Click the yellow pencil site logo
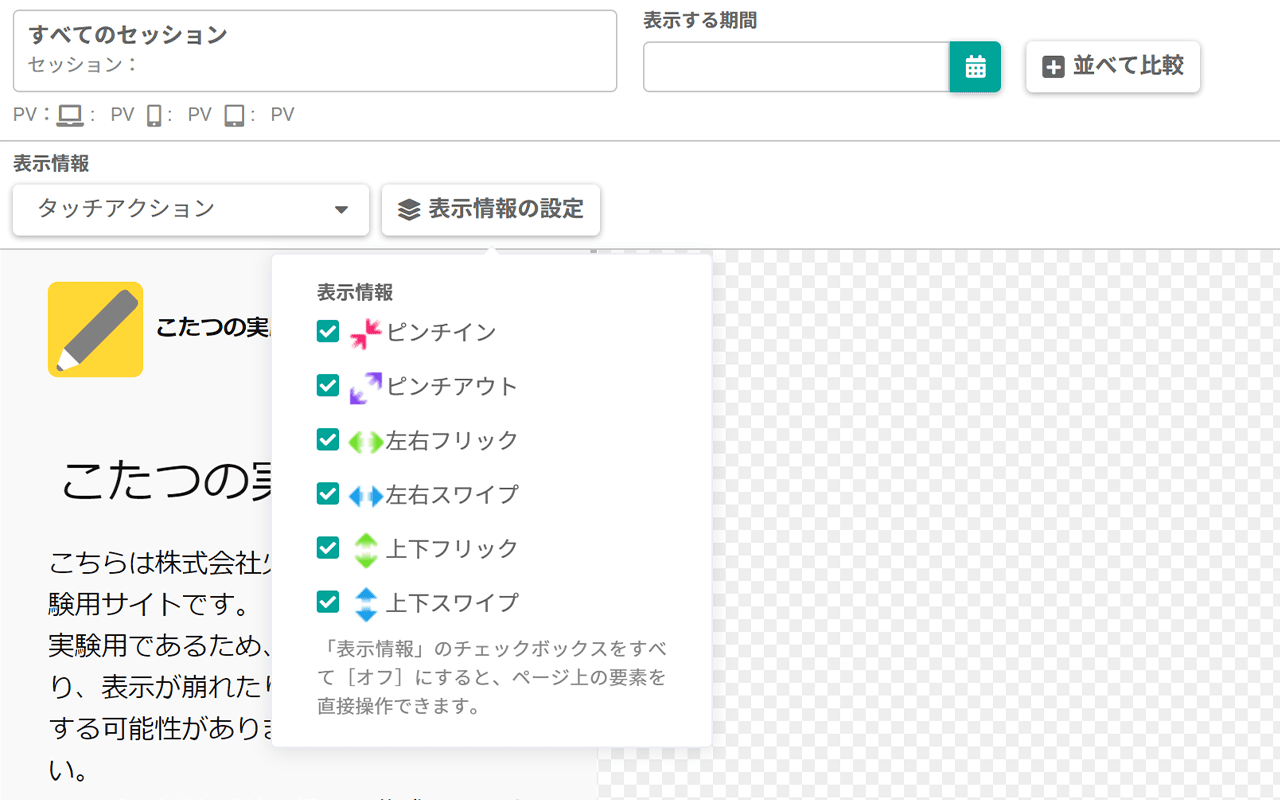This screenshot has width=1280, height=800. 95,329
